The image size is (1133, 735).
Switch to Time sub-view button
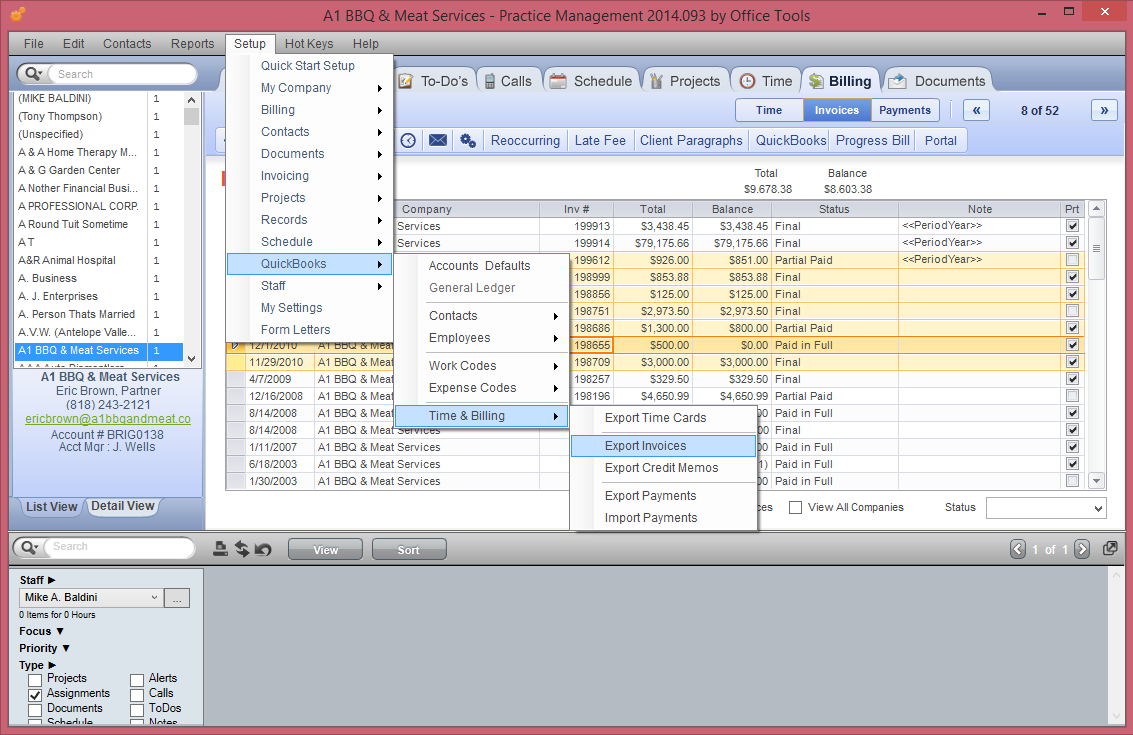[769, 110]
